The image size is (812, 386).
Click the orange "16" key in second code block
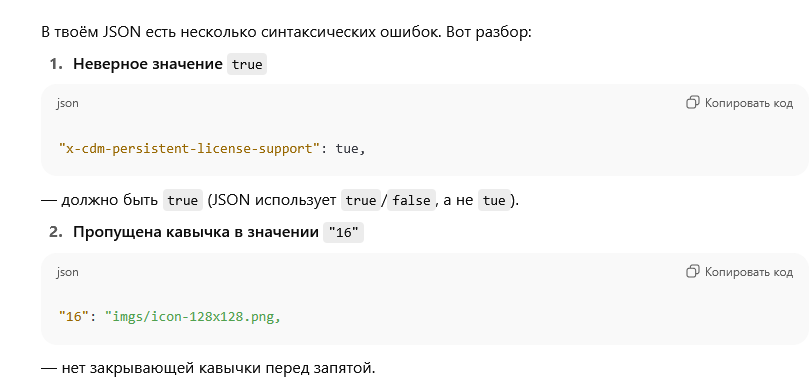71,317
